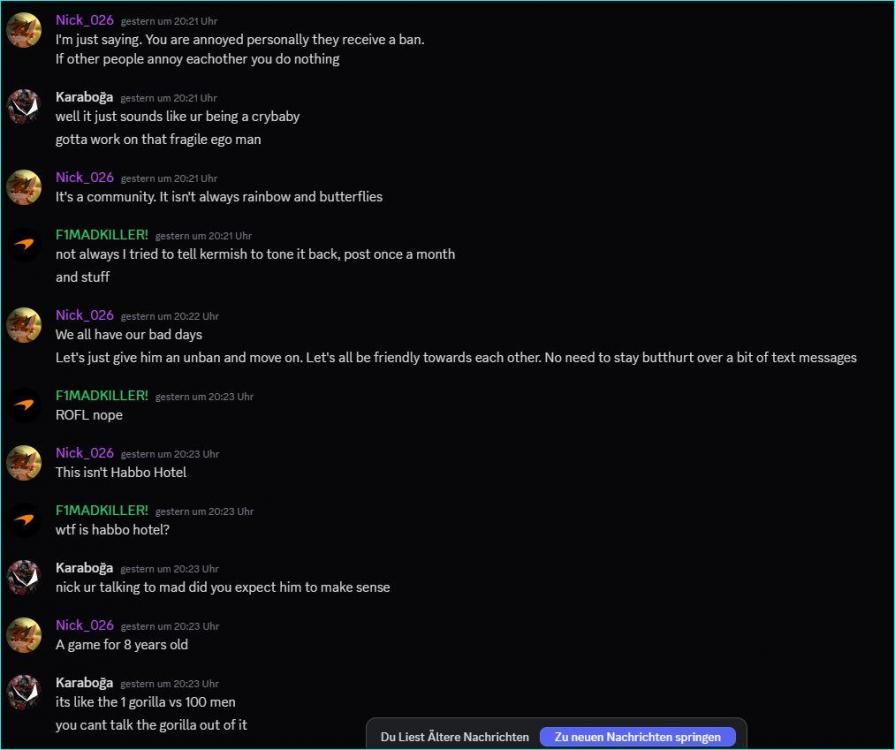Click Nick_026 avatar beside 8 years old message
Screen dimensions: 895x750
click(x=24, y=635)
